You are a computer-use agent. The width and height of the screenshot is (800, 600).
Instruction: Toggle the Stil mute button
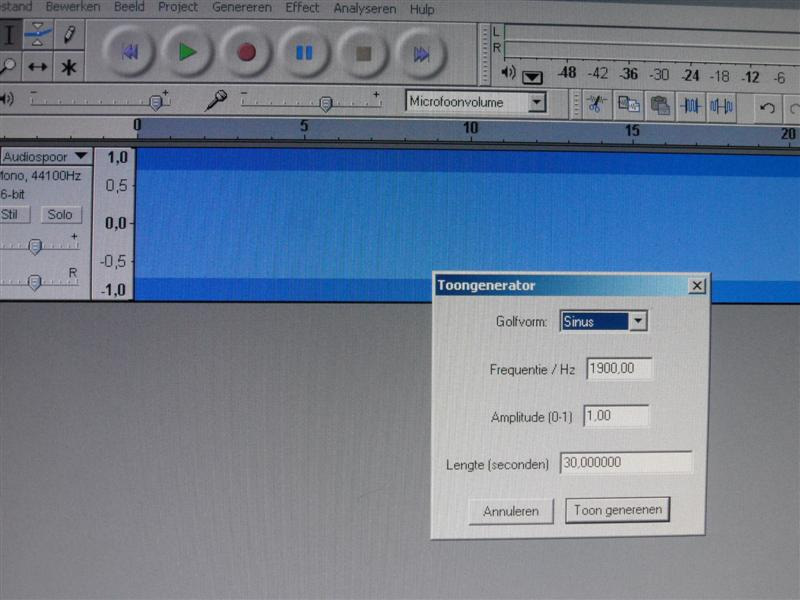click(x=11, y=214)
